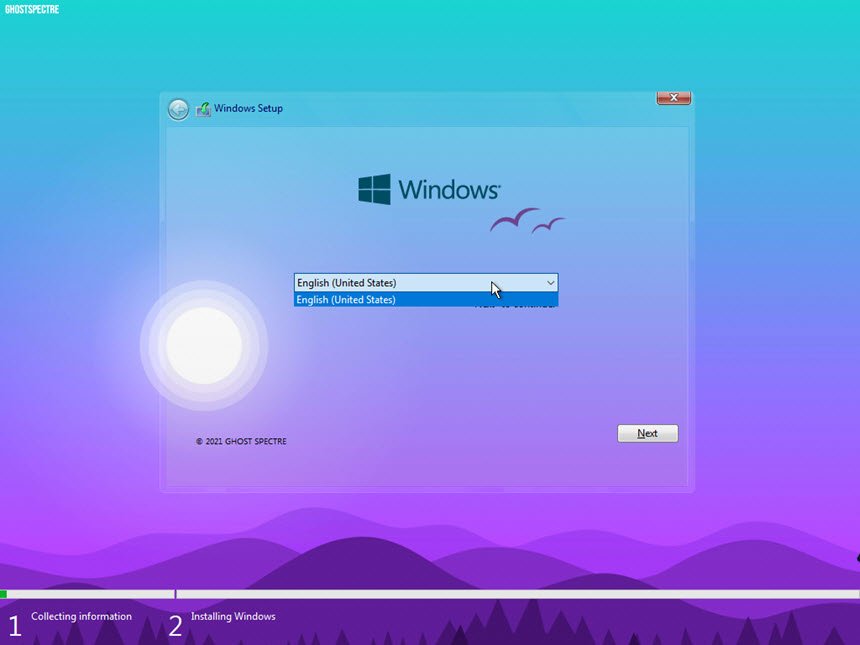Click the round back arrow button

(x=178, y=109)
